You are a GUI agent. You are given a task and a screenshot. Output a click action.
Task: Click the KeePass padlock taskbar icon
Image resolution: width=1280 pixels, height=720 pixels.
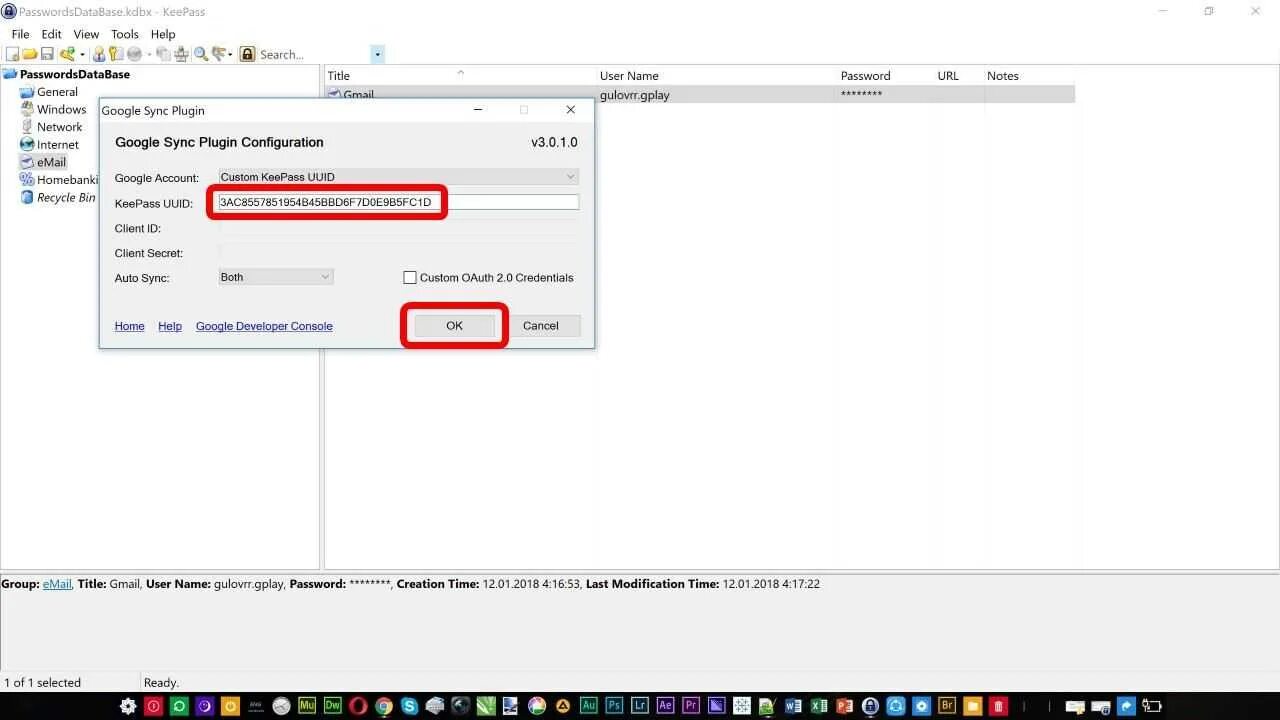coord(870,706)
